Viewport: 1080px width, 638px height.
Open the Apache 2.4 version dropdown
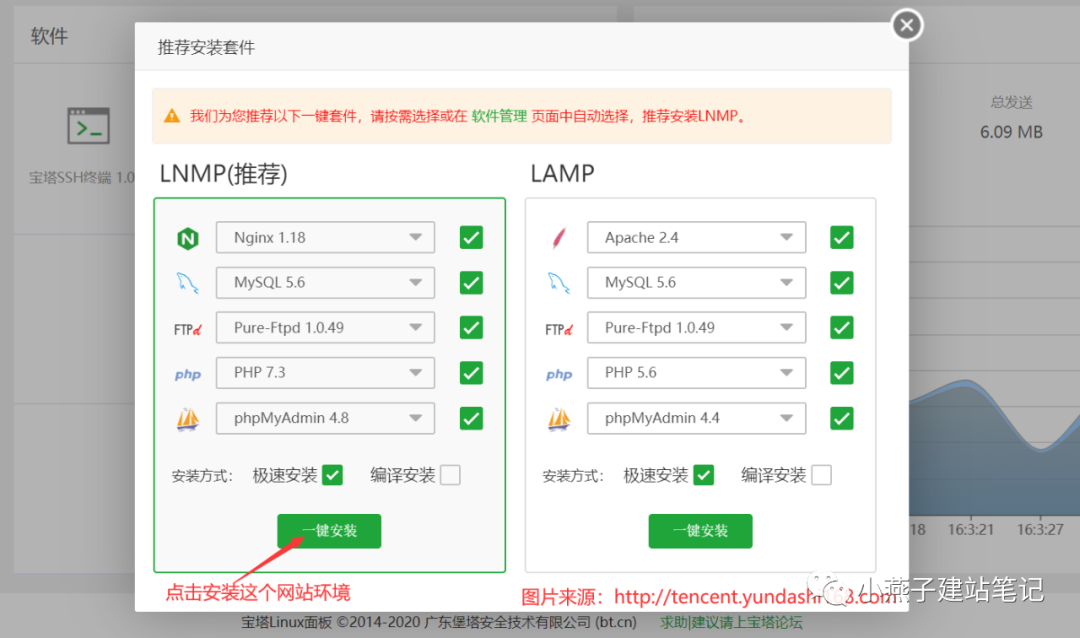[696, 237]
